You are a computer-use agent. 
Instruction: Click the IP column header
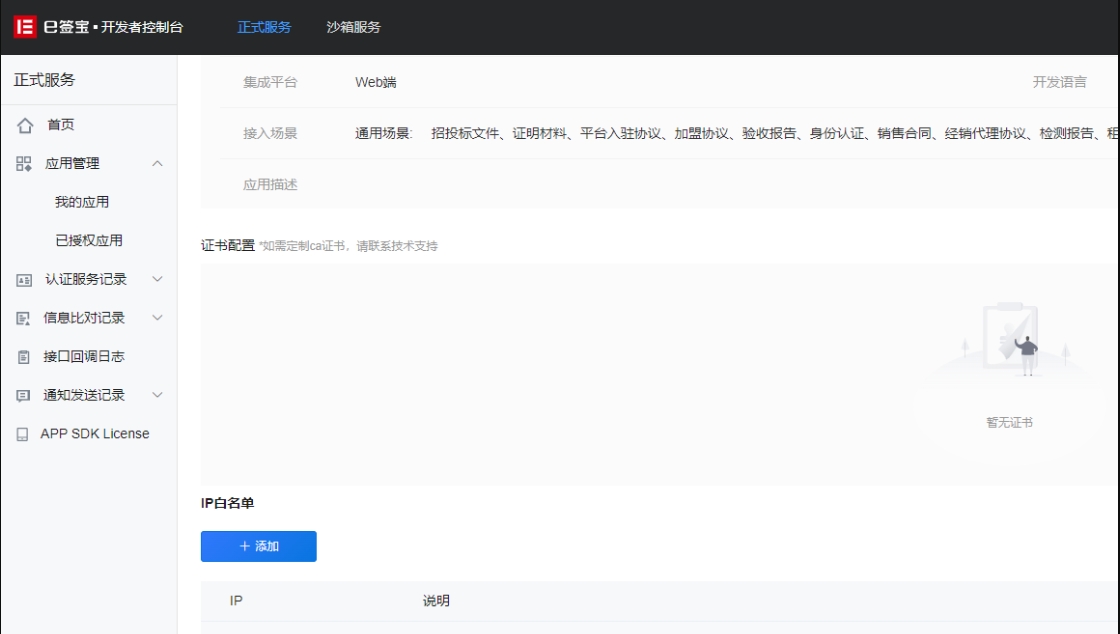(x=236, y=601)
